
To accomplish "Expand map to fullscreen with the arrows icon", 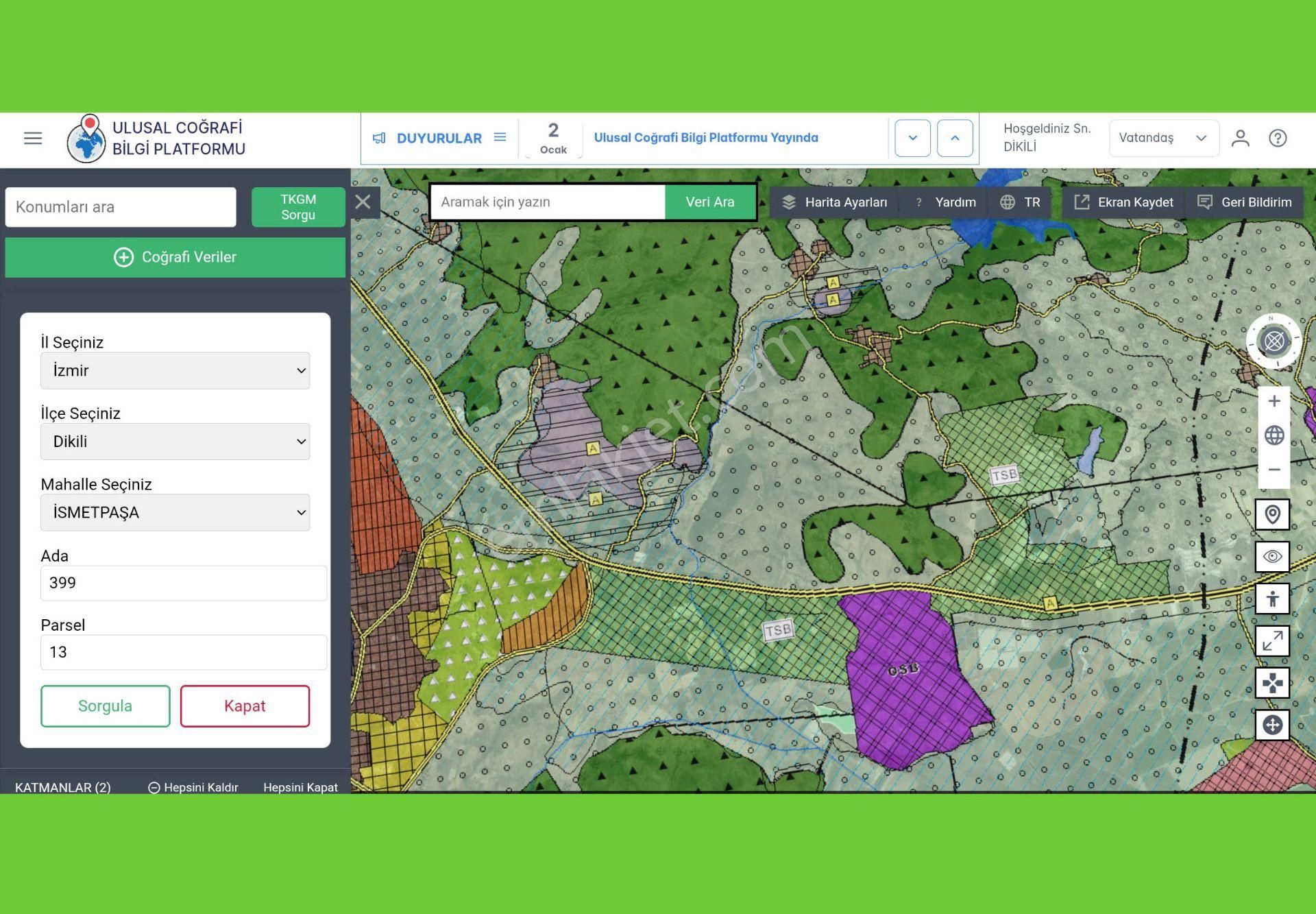I will pyautogui.click(x=1272, y=641).
